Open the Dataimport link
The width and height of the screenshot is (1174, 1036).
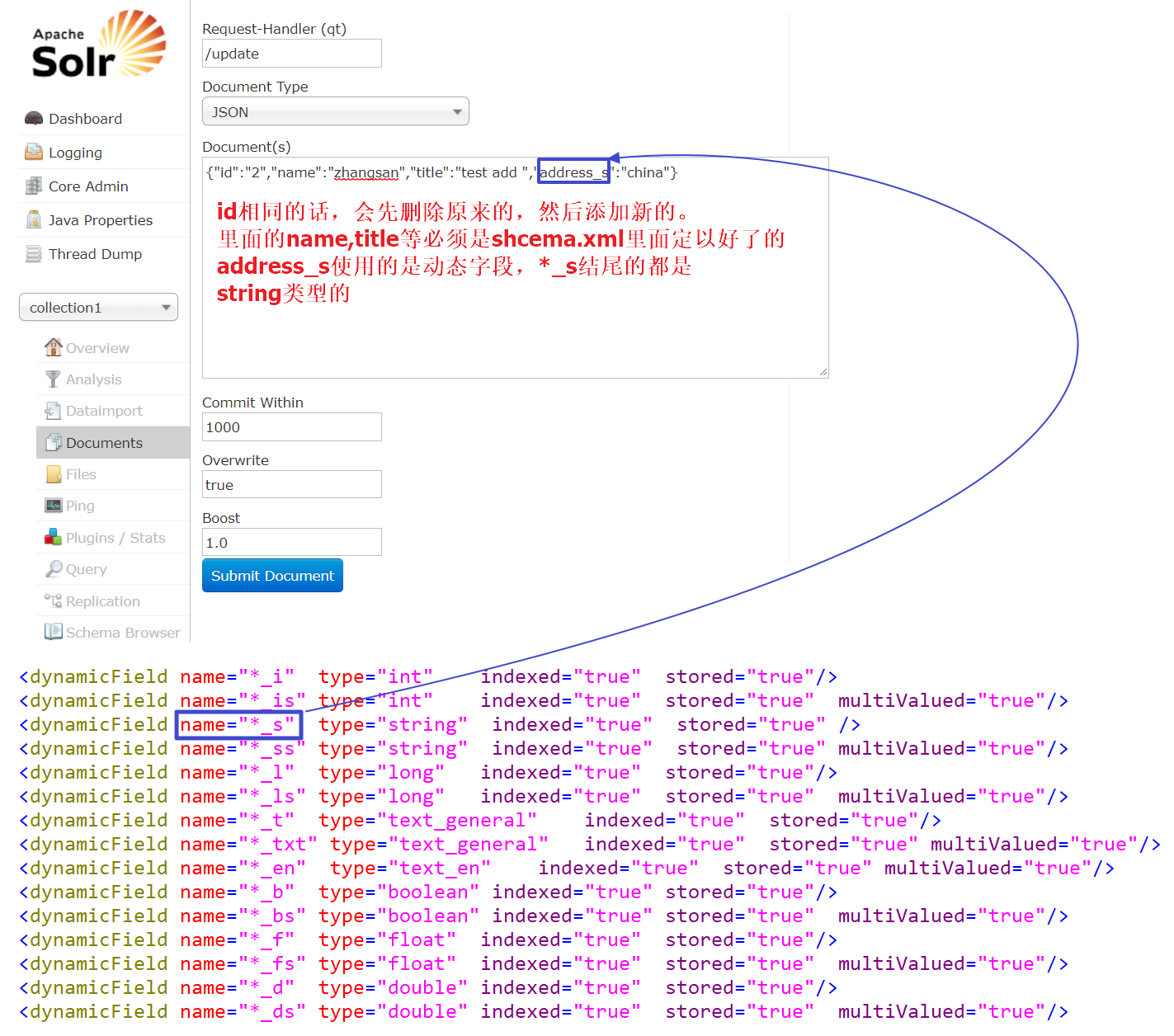point(104,411)
